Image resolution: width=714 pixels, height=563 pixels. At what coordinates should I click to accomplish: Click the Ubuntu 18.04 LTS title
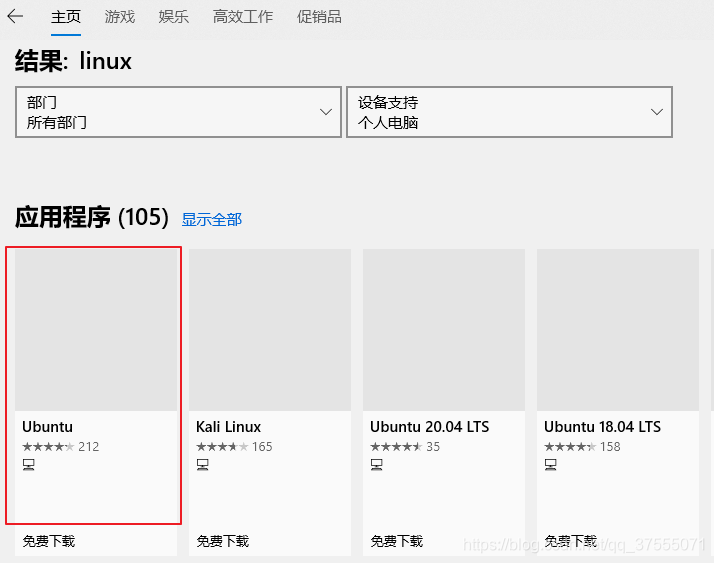pos(602,427)
